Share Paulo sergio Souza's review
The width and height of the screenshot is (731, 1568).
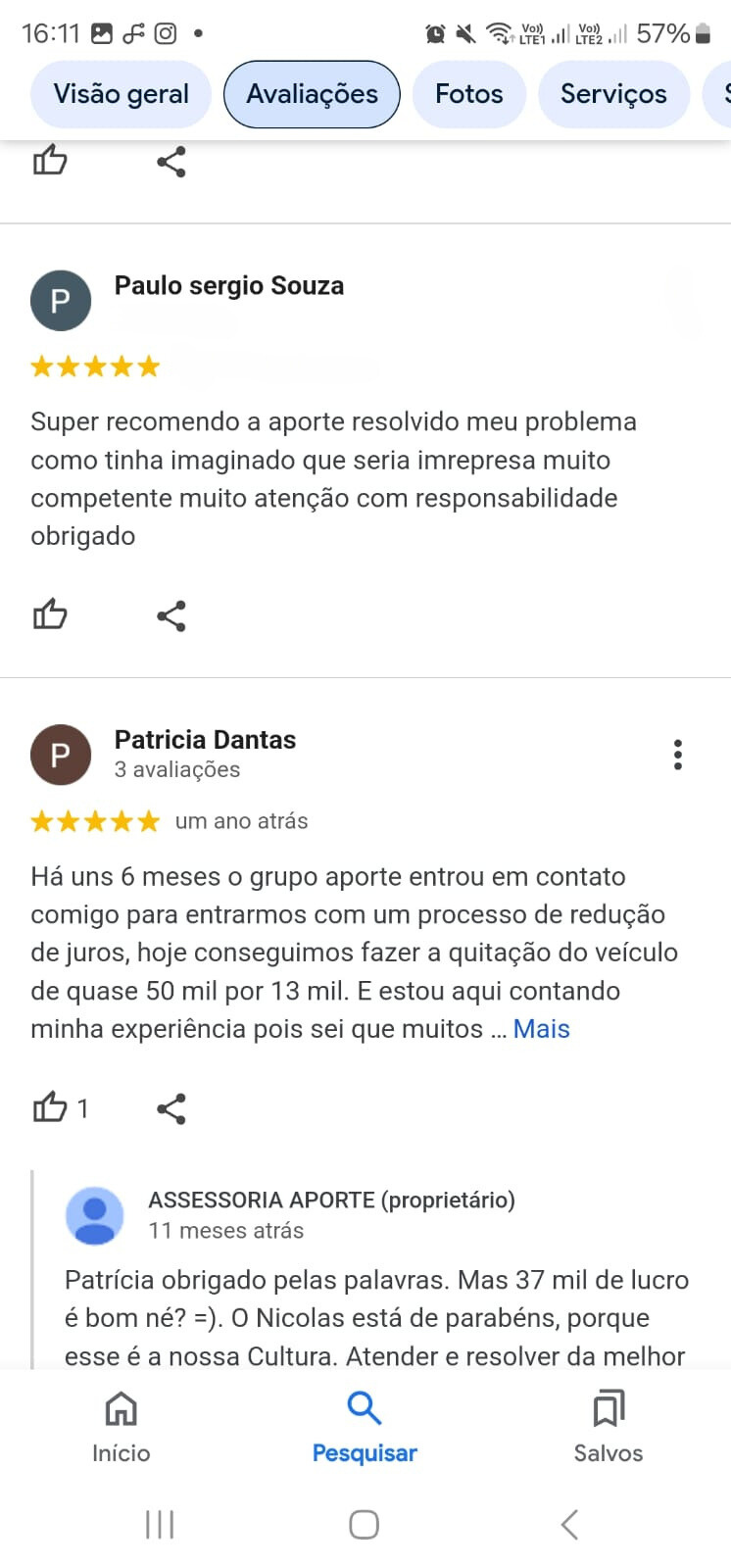171,615
